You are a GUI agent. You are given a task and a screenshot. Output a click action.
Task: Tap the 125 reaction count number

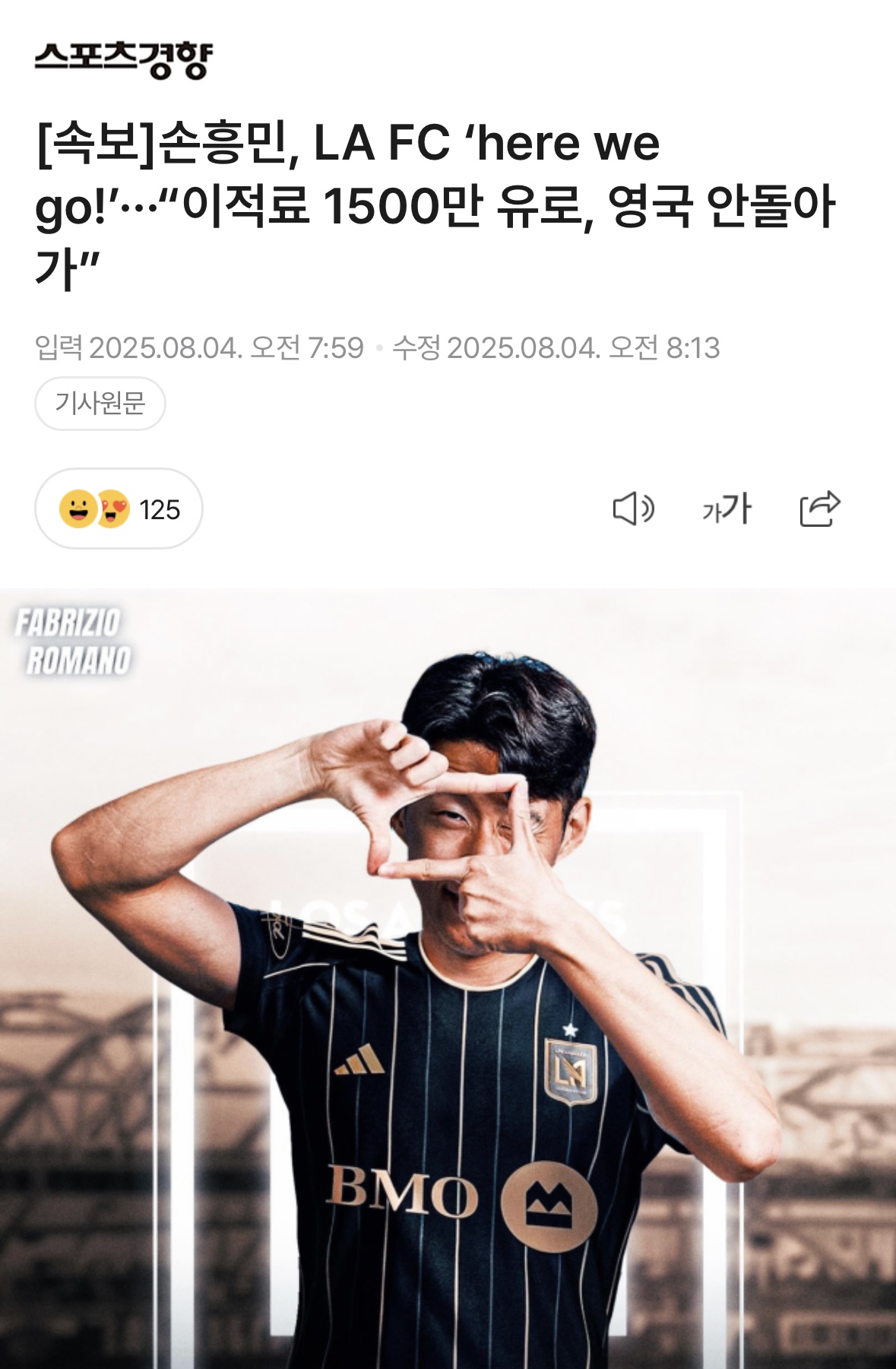click(160, 509)
